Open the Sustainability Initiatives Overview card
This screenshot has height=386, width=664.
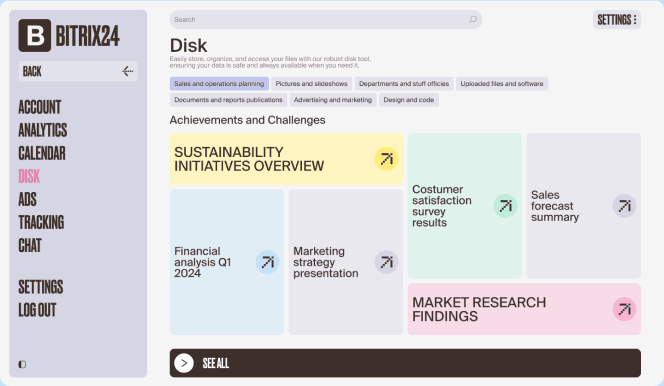point(286,159)
